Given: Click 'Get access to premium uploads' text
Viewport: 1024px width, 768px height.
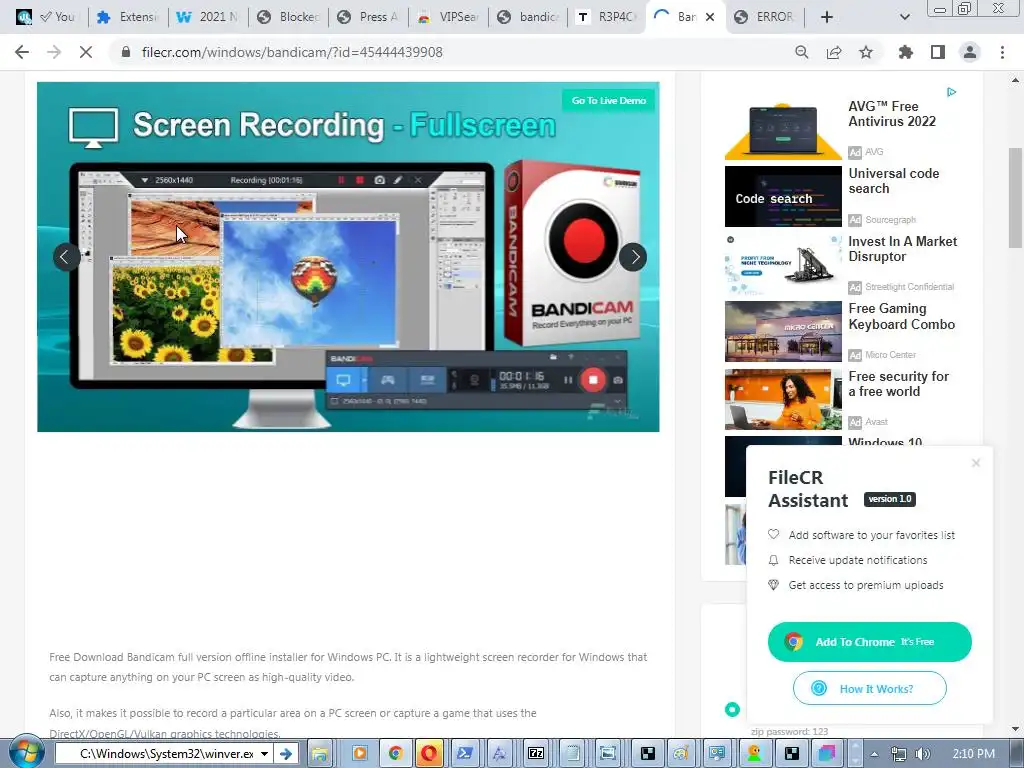Looking at the screenshot, I should [x=865, y=585].
